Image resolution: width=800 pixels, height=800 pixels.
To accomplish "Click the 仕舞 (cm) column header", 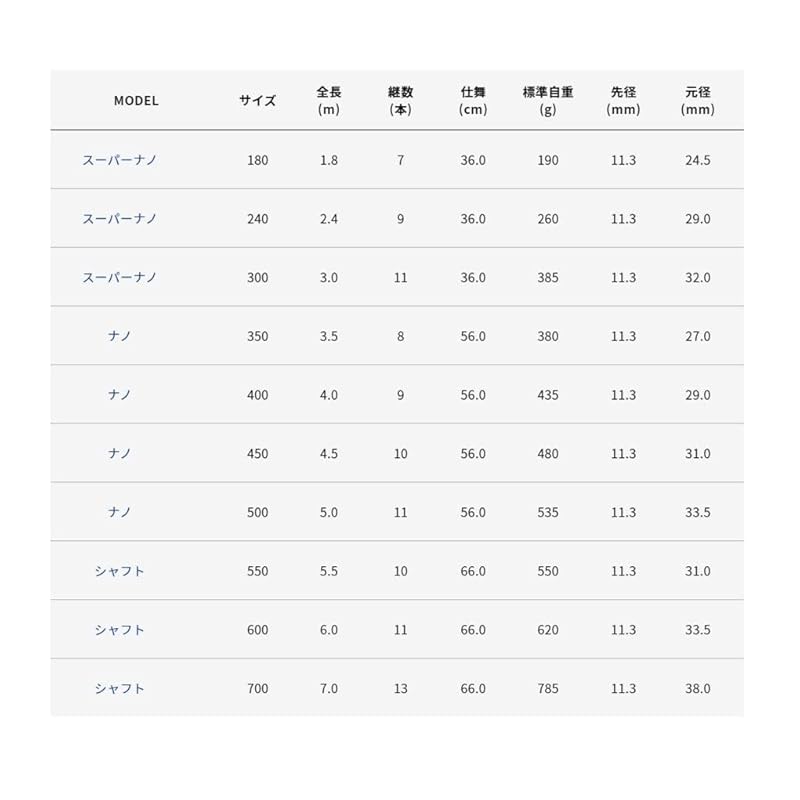I will coord(473,101).
